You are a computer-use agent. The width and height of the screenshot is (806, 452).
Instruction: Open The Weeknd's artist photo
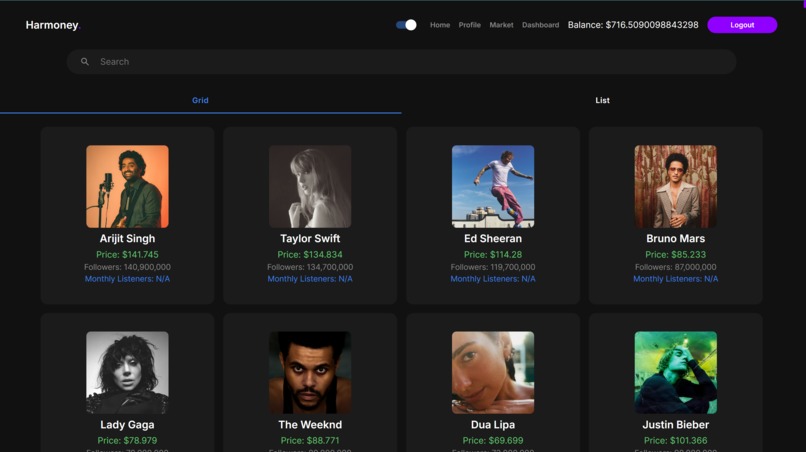pos(310,372)
